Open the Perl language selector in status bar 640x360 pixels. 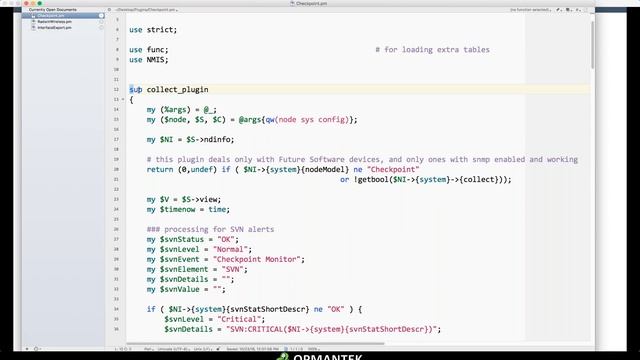(148, 349)
